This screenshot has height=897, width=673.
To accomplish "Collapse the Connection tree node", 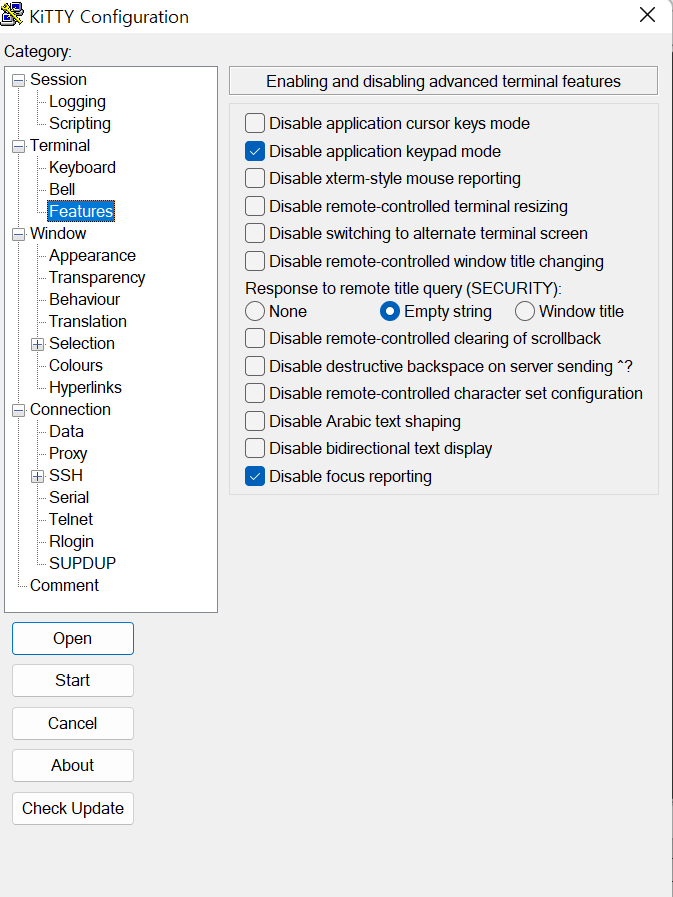I will 19,410.
